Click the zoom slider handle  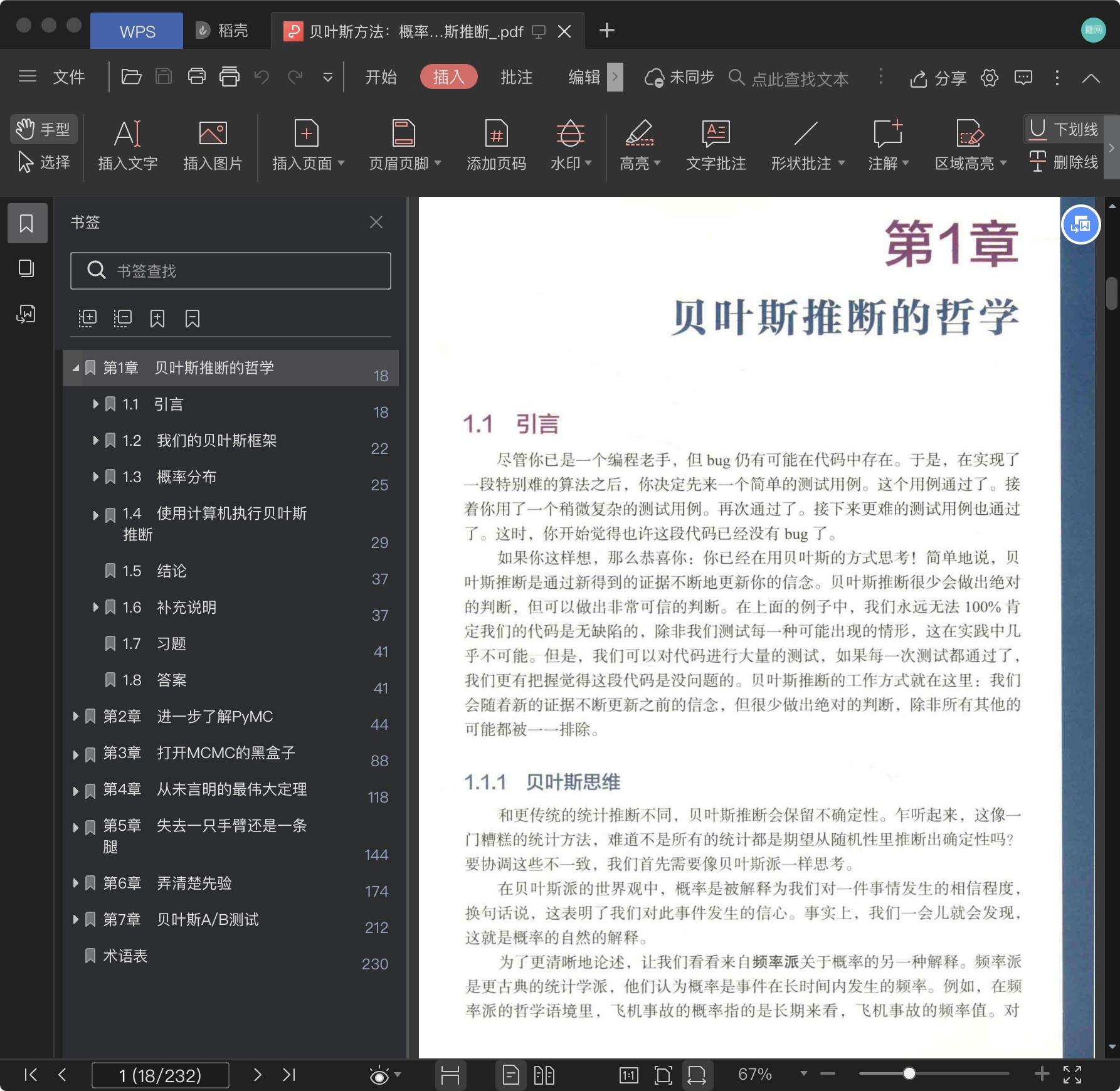909,1073
